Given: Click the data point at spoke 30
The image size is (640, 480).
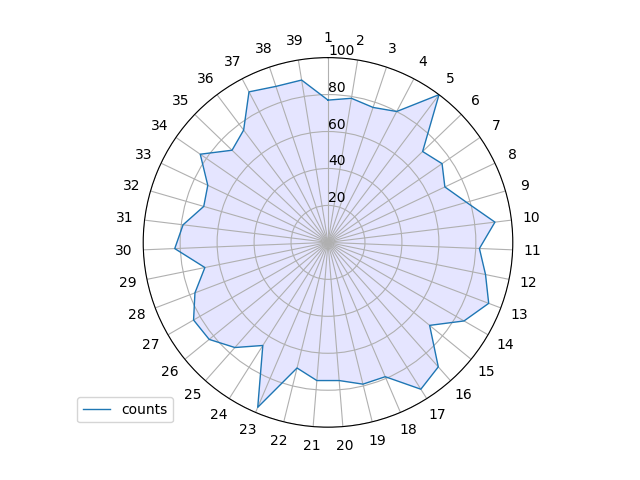Looking at the screenshot, I should (175, 249).
